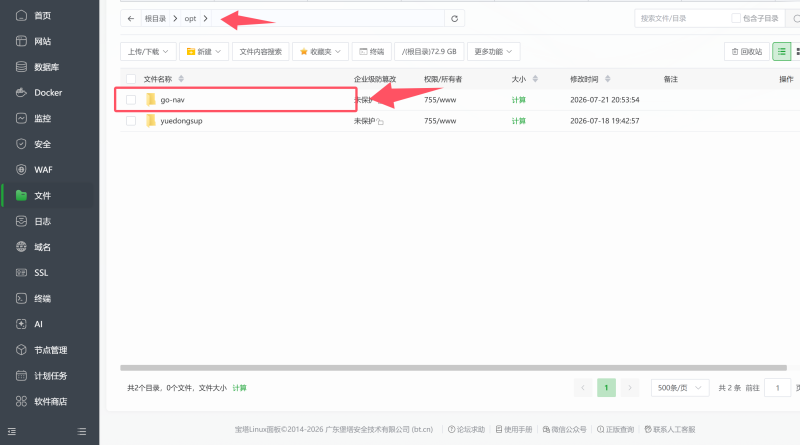Click 755/www permission on the yuedongsup row

pos(440,121)
